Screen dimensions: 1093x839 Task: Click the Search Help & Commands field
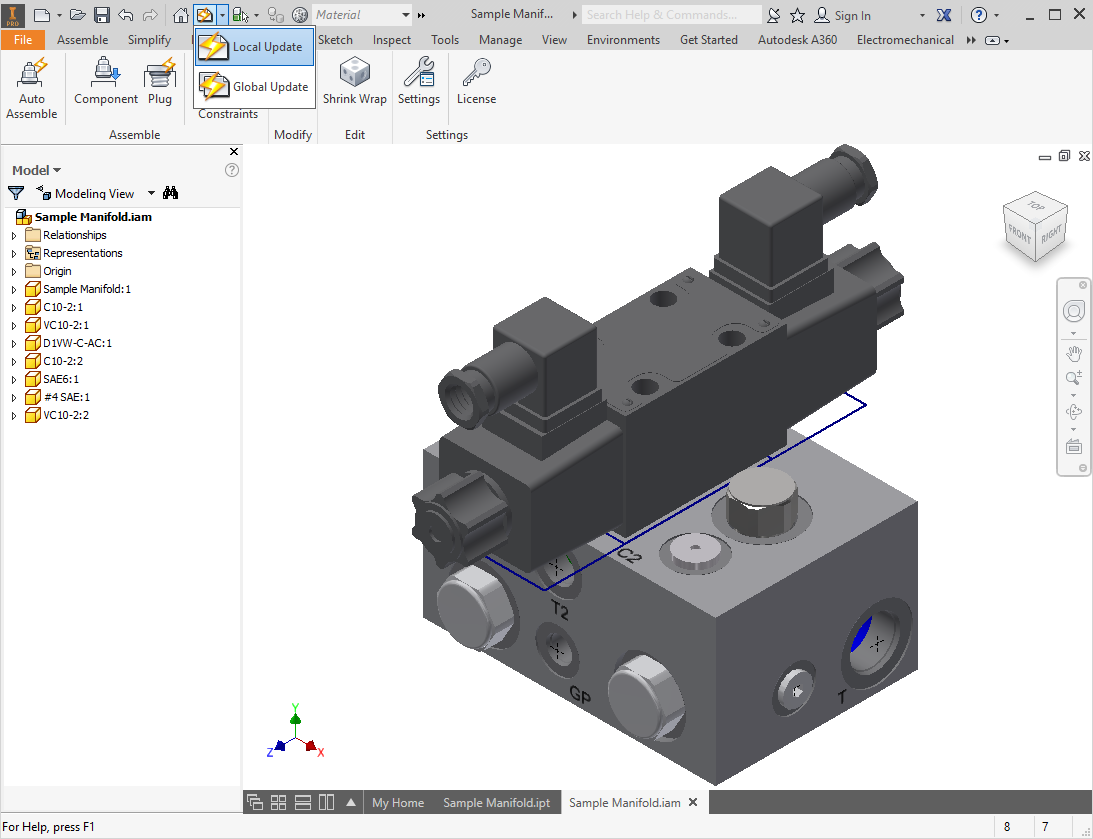click(672, 15)
